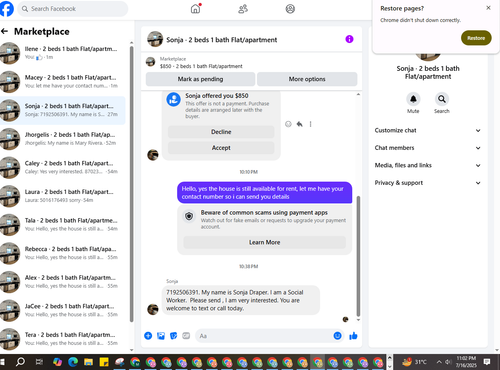Image resolution: width=500 pixels, height=370 pixels.
Task: Open Windows taskbar search
Action: (x=20, y=362)
